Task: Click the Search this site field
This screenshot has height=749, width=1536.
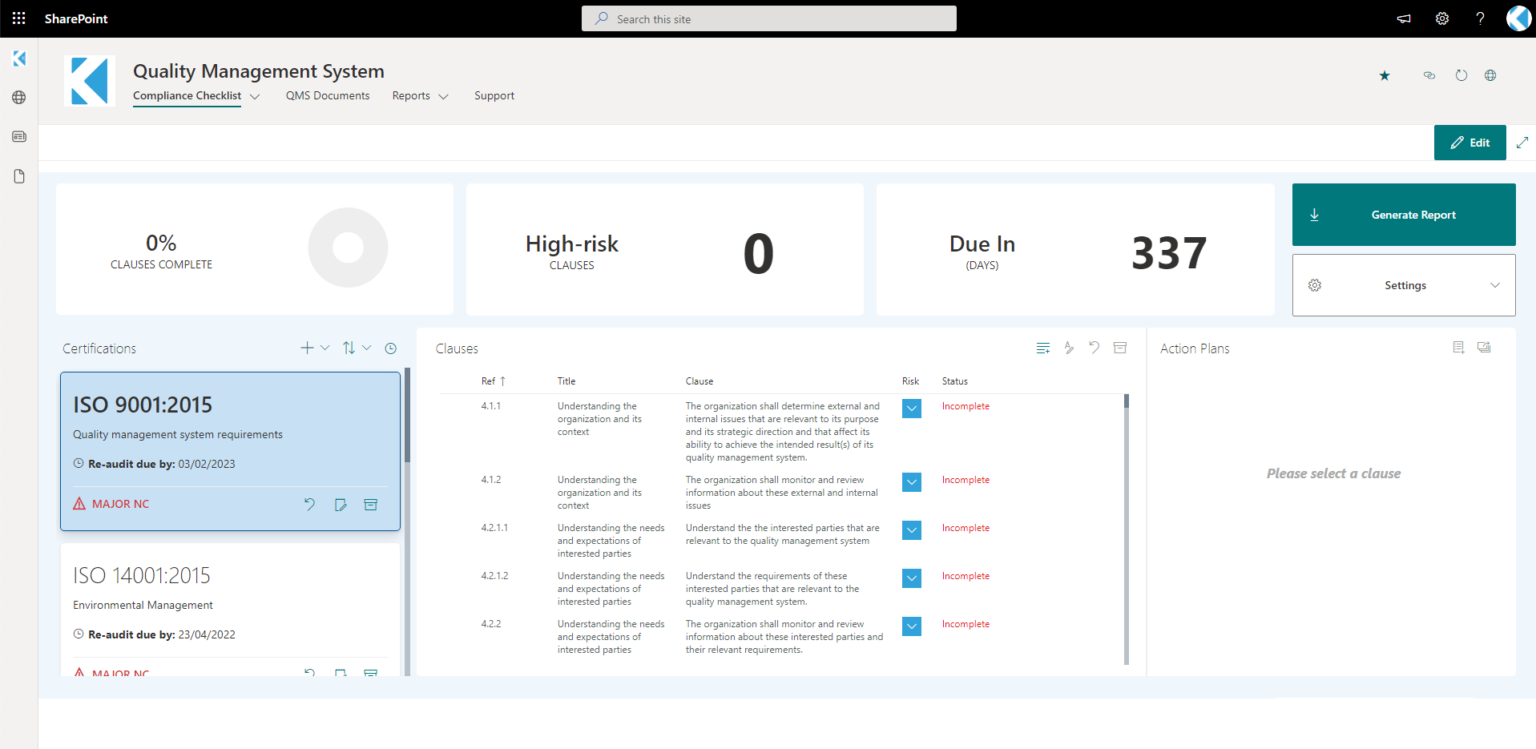Action: point(768,18)
